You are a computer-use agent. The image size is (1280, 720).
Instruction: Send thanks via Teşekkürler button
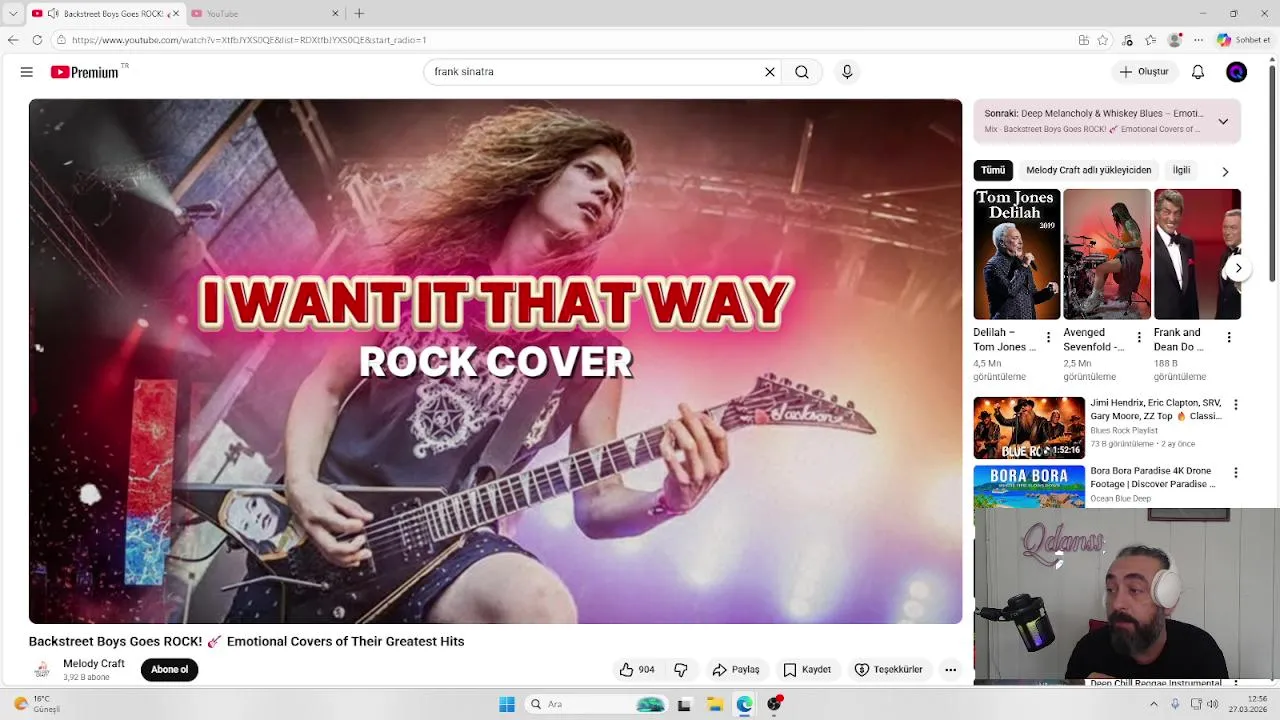[x=889, y=670]
